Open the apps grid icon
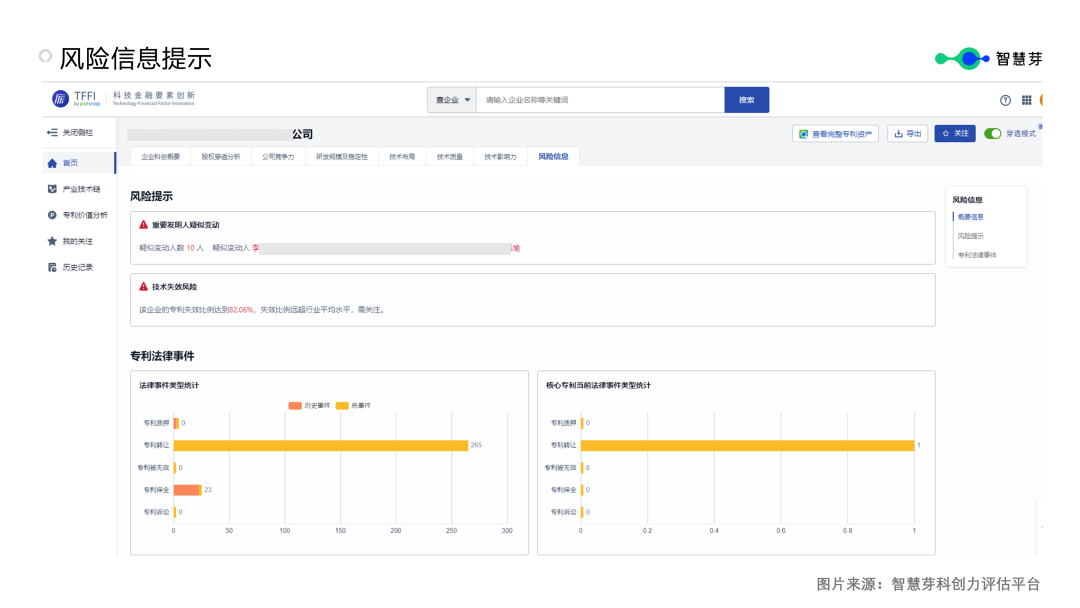The image size is (1080, 608). (x=1026, y=100)
